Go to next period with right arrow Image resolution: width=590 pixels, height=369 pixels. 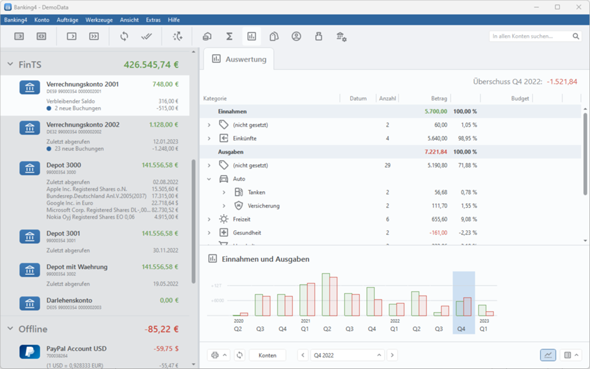tap(392, 355)
